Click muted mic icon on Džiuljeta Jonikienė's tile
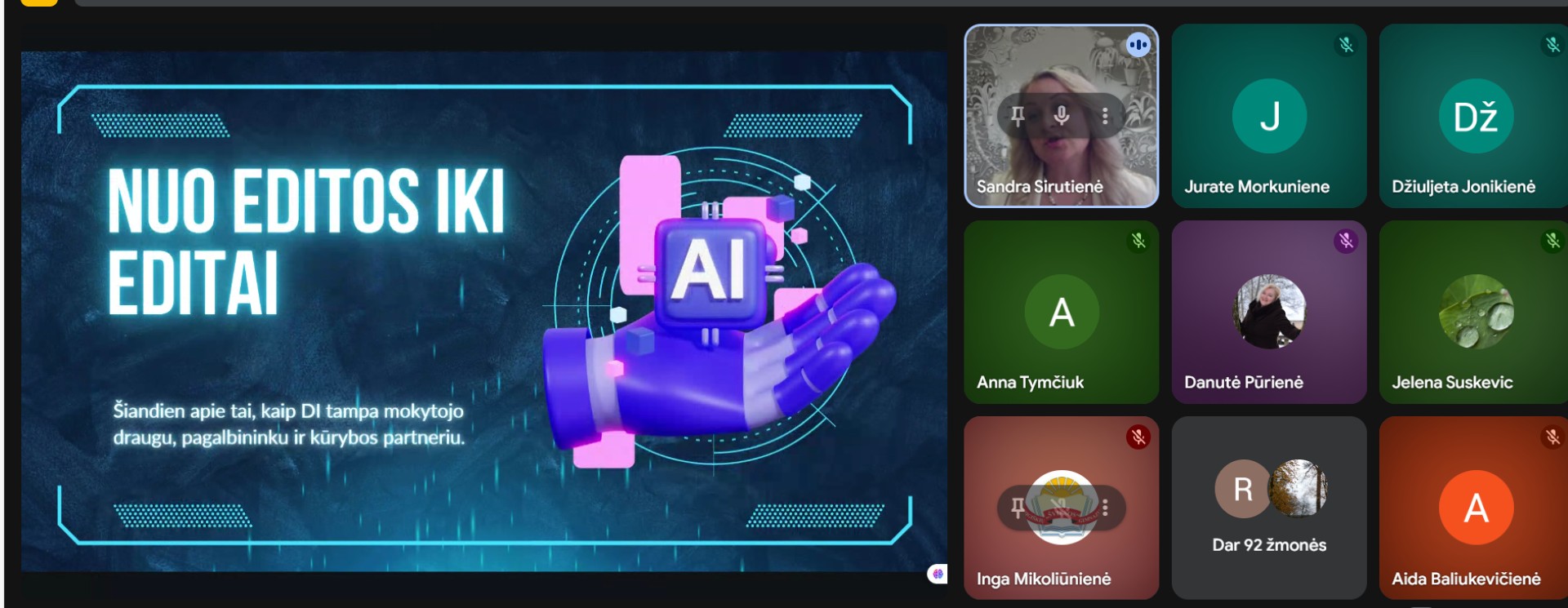This screenshot has width=1568, height=608. [x=1552, y=45]
